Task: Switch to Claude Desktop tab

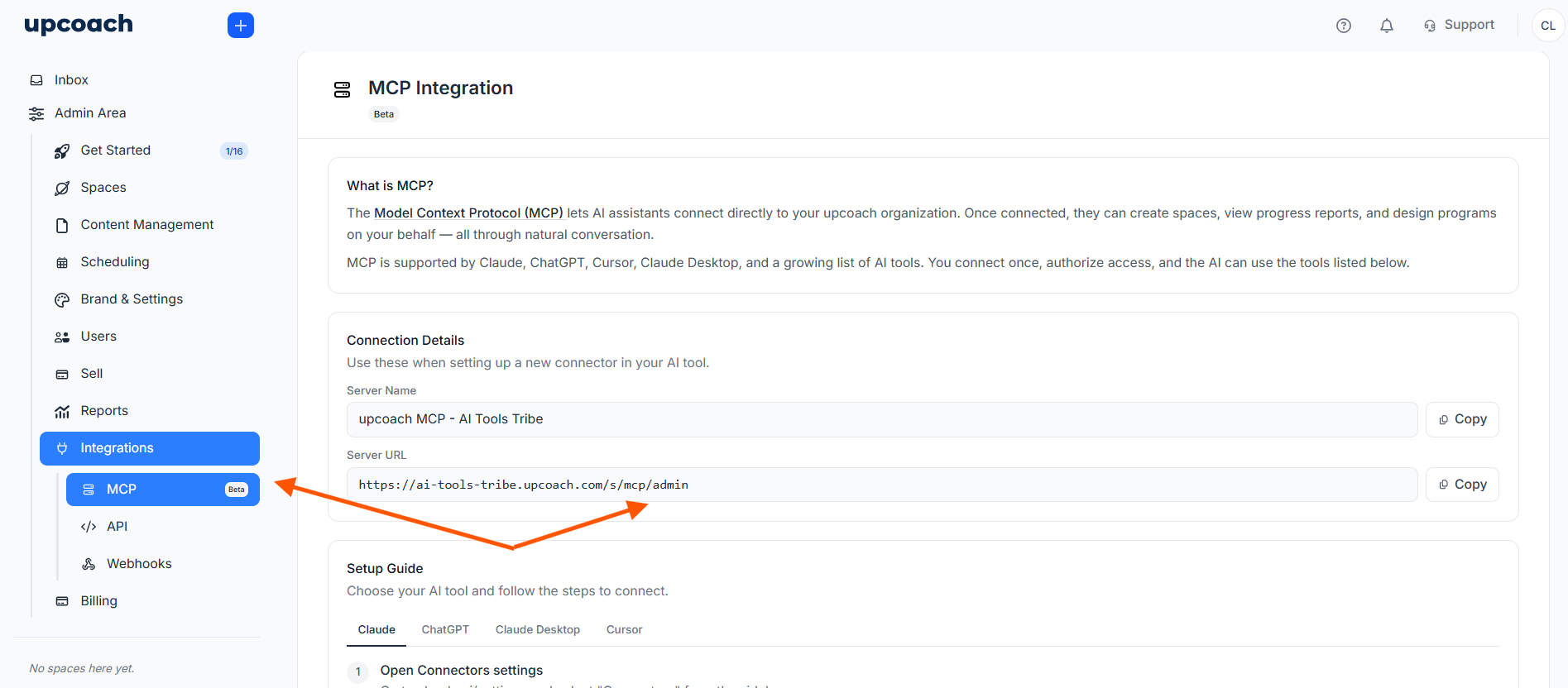Action: (538, 630)
